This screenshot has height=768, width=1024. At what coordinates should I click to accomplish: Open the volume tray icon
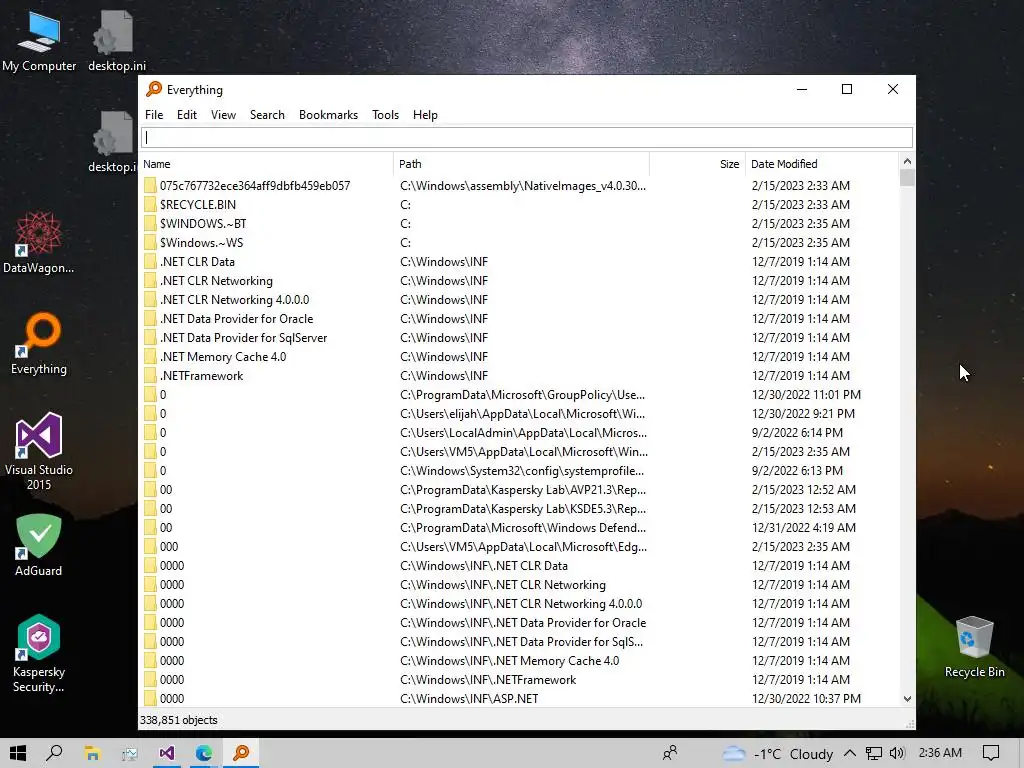(x=897, y=753)
